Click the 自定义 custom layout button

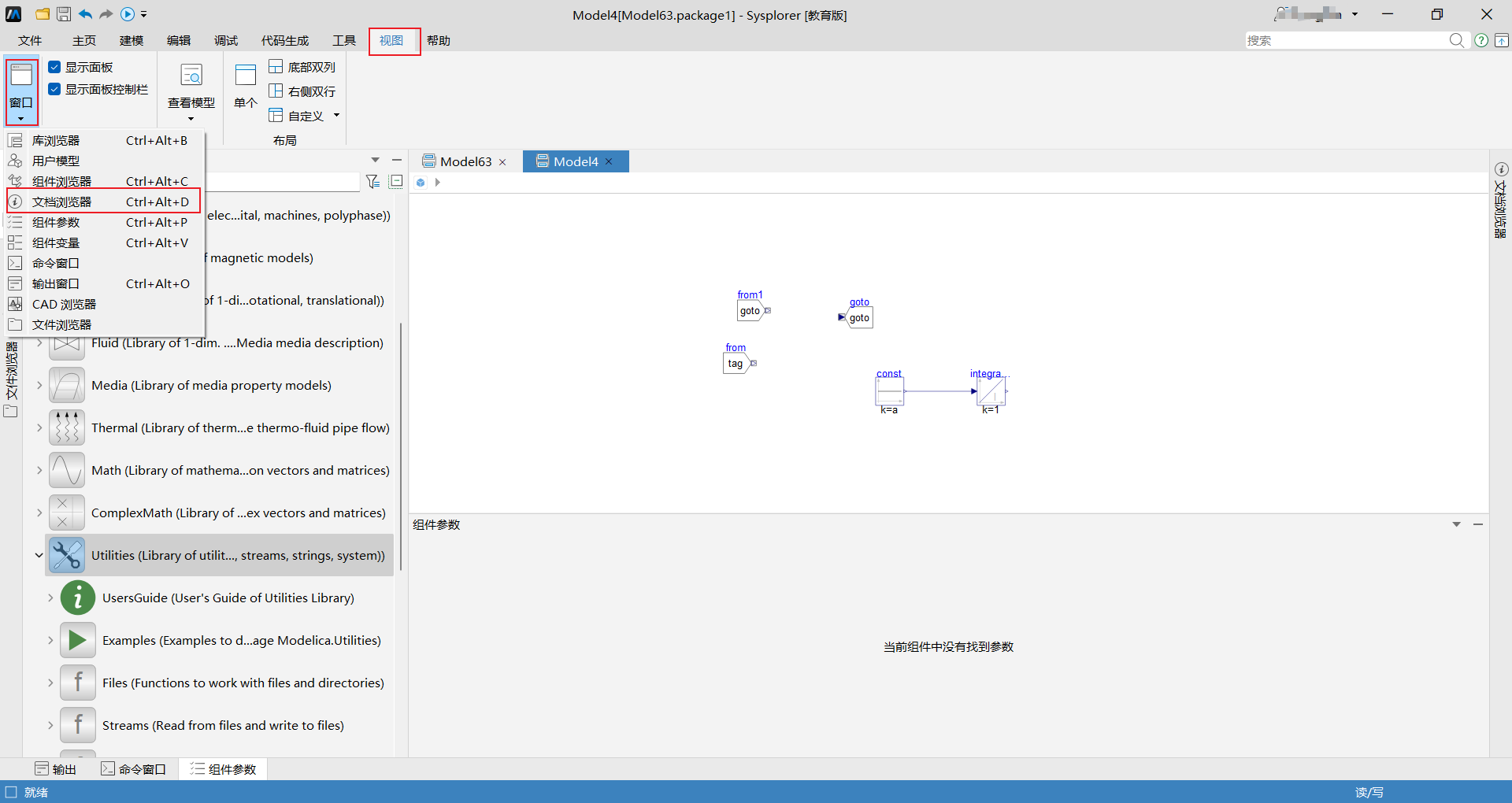(297, 116)
